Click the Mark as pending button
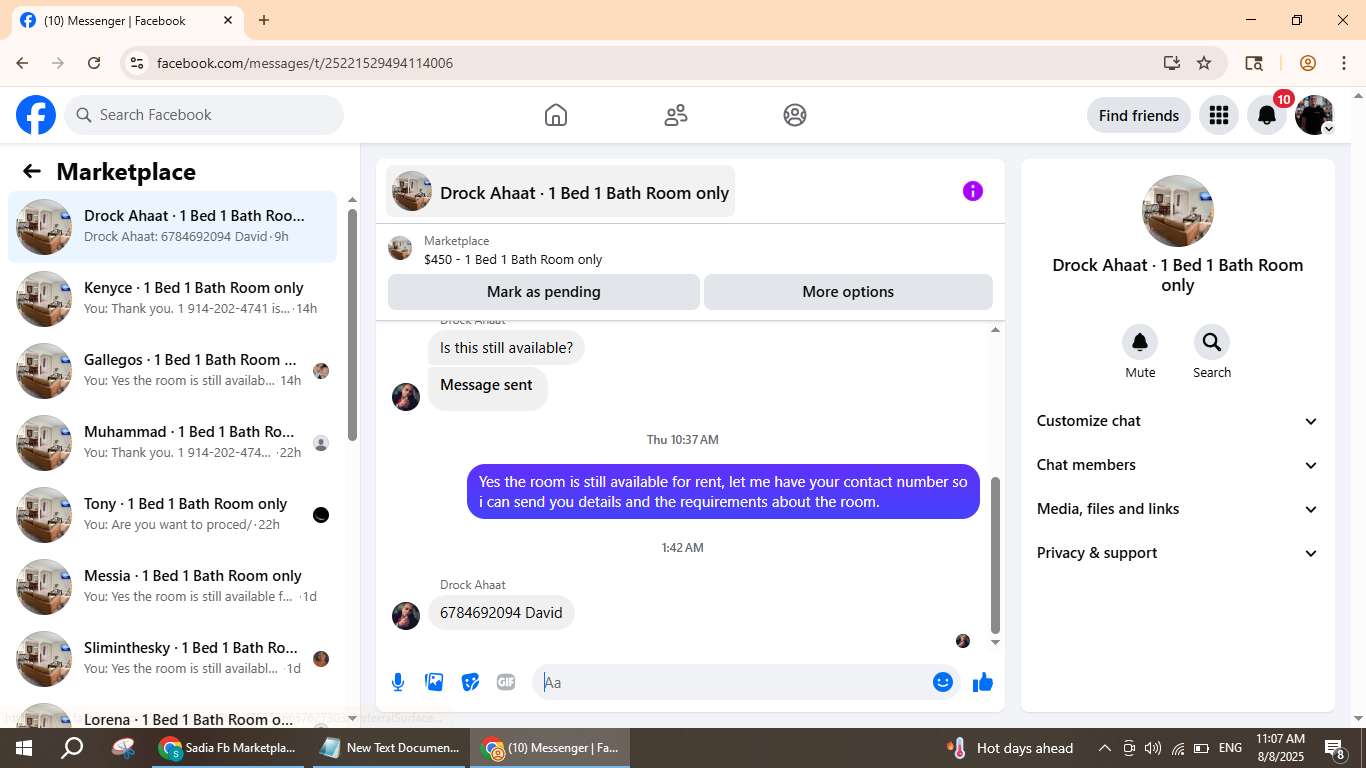The height and width of the screenshot is (768, 1366). pyautogui.click(x=544, y=292)
